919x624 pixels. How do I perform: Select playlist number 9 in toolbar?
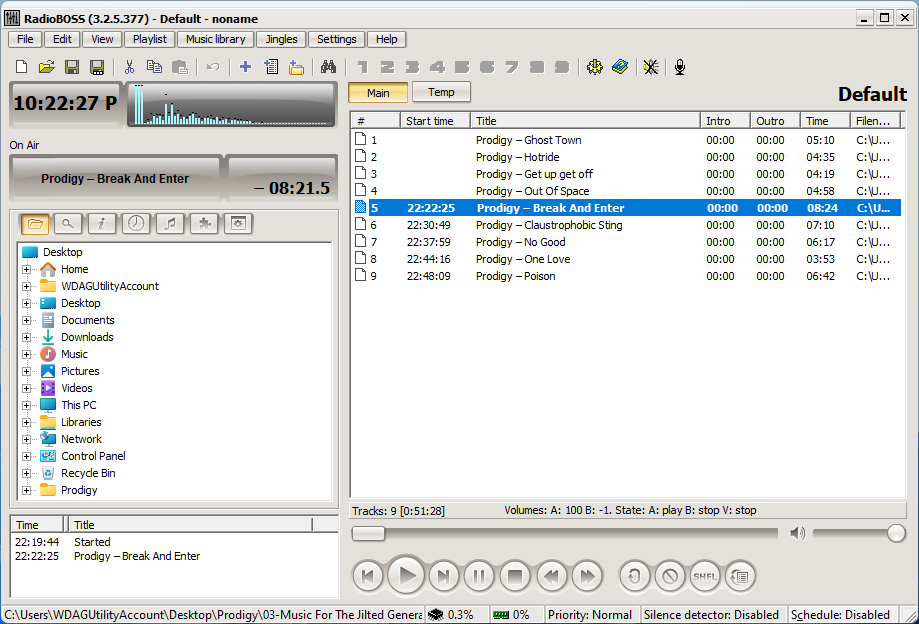(x=561, y=67)
